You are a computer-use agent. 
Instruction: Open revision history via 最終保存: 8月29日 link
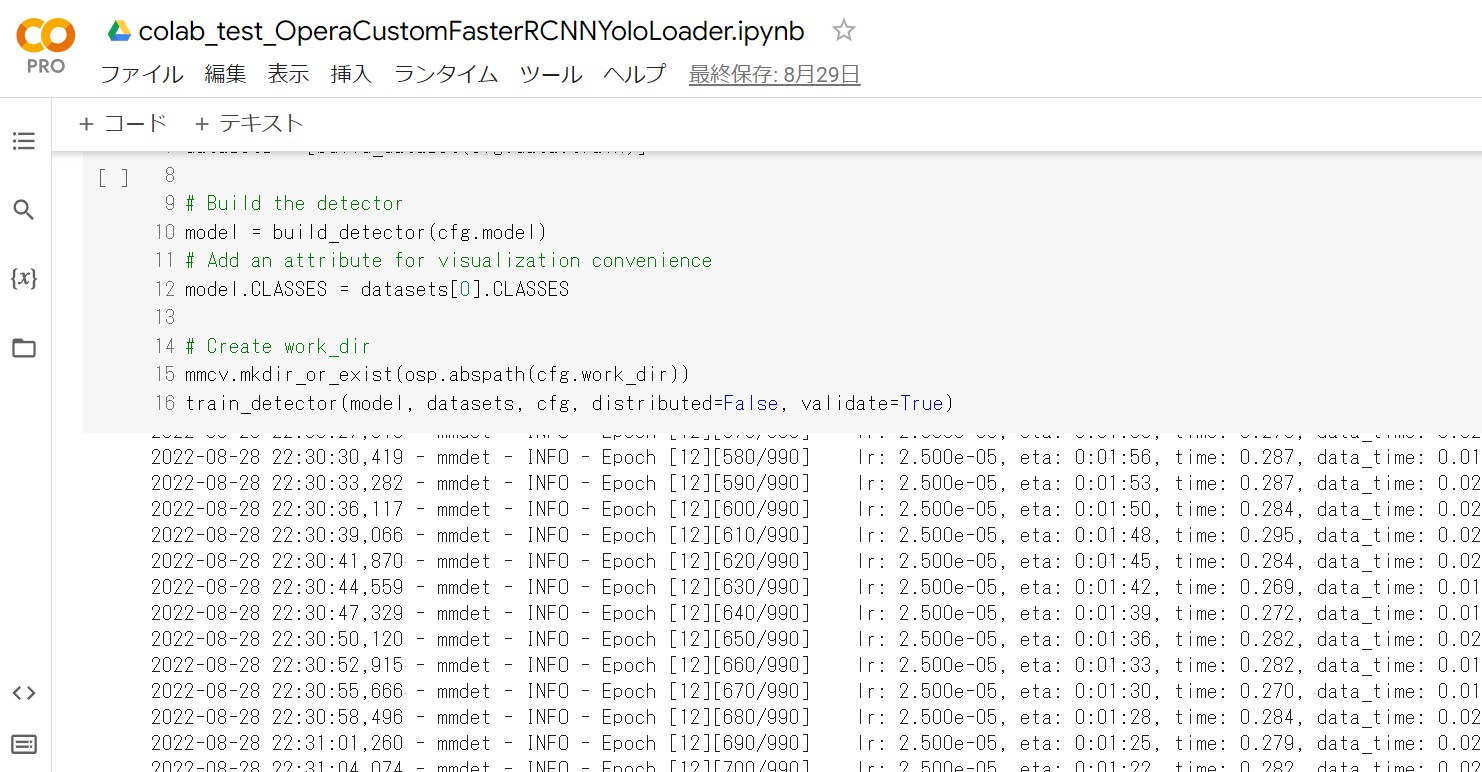point(775,74)
